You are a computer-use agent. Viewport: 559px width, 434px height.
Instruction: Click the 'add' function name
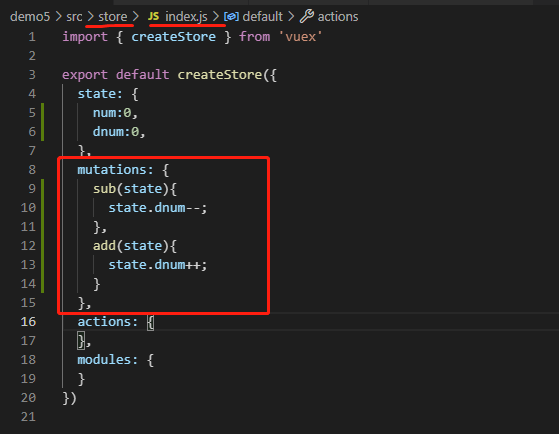104,246
